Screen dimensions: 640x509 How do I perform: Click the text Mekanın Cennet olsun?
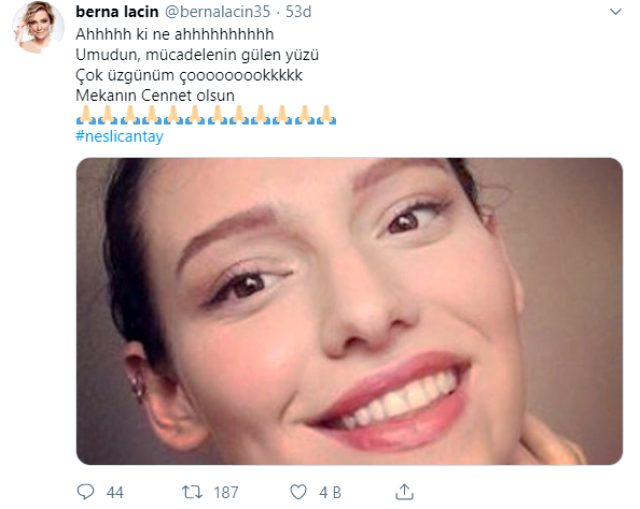pyautogui.click(x=155, y=96)
